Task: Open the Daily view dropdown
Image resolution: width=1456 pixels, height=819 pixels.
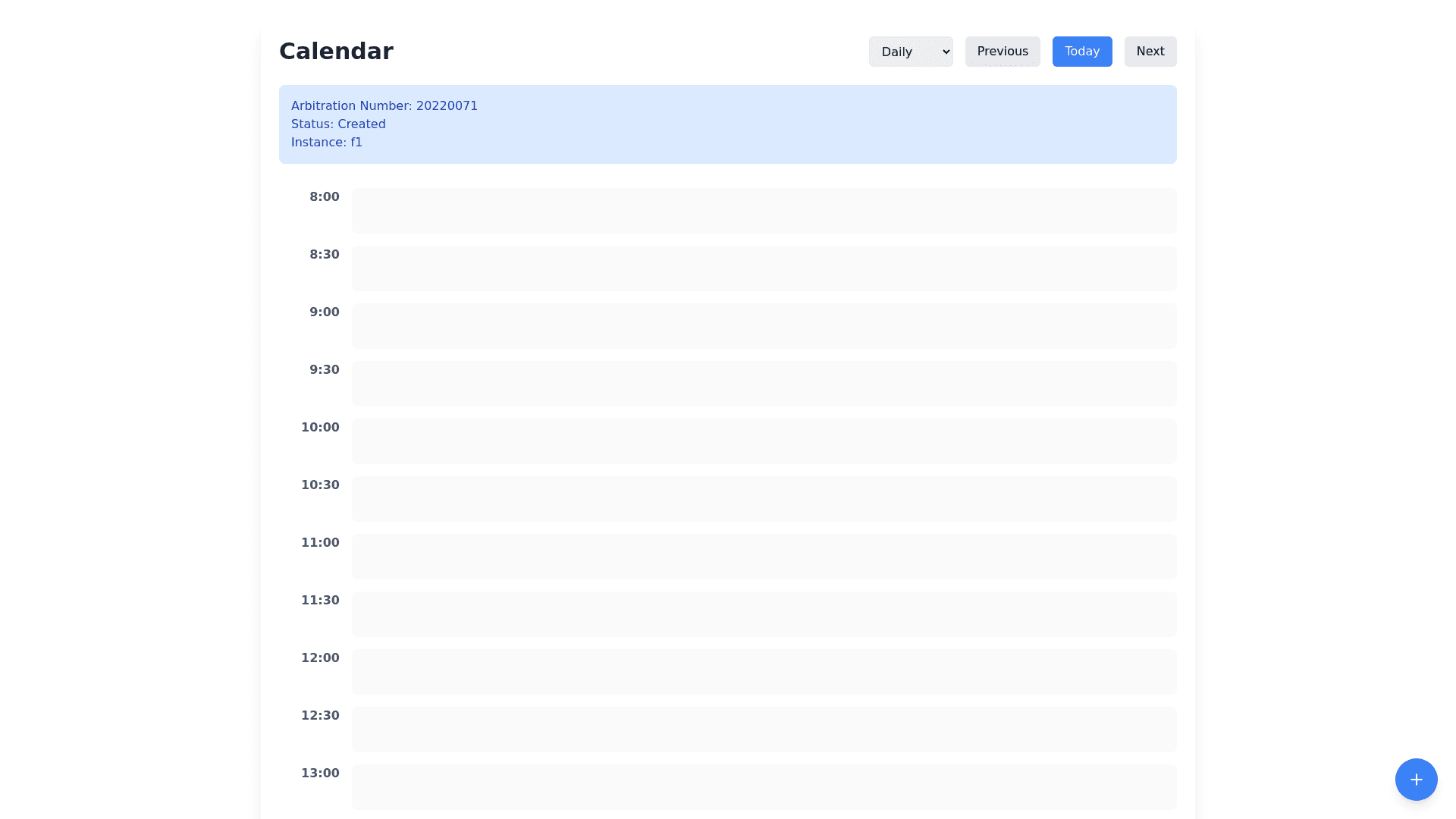Action: click(x=910, y=52)
